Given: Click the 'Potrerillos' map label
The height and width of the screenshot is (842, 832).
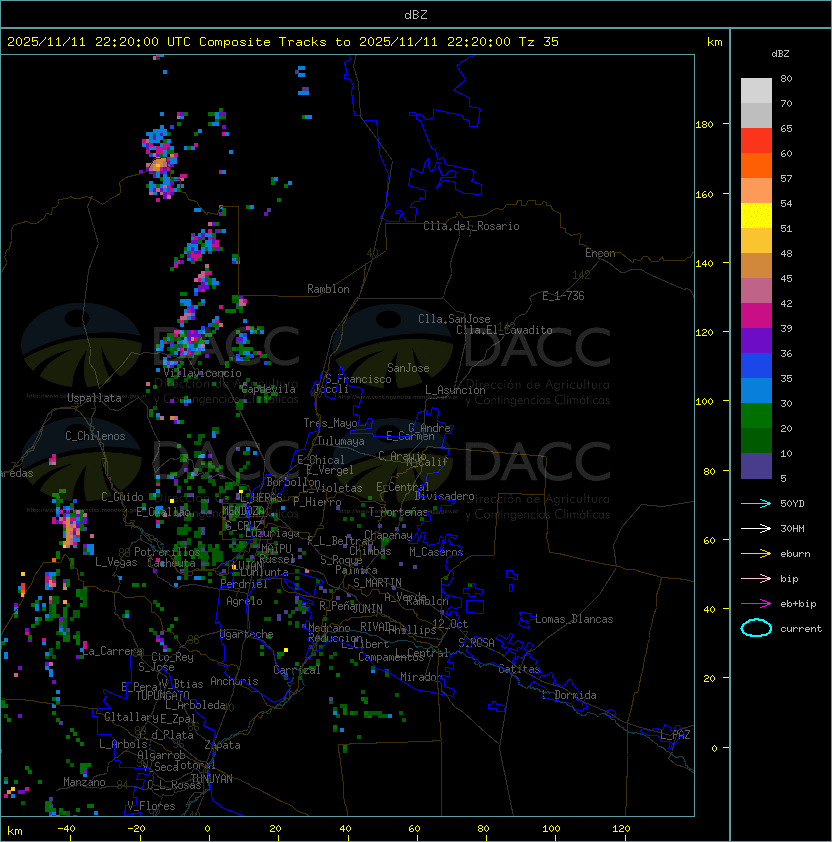Looking at the screenshot, I should coord(167,552).
